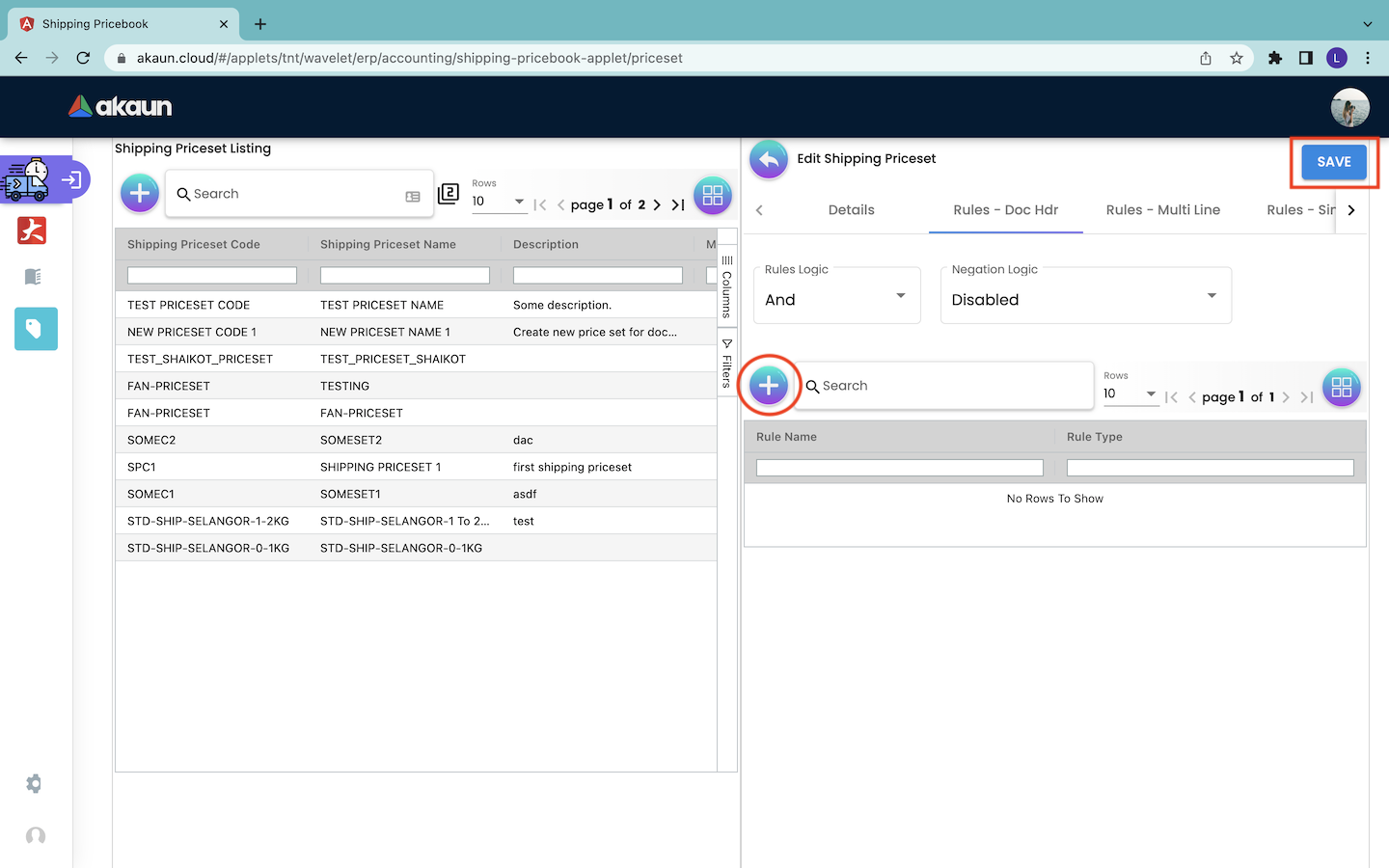
Task: Expand the Rules Logic dropdown
Action: click(836, 296)
